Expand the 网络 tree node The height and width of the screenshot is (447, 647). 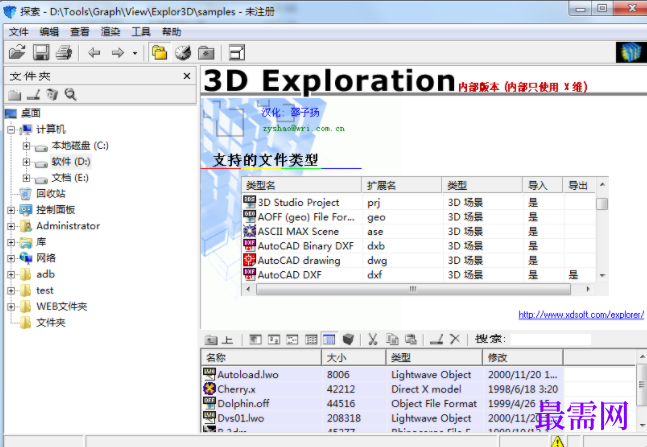pyautogui.click(x=11, y=258)
